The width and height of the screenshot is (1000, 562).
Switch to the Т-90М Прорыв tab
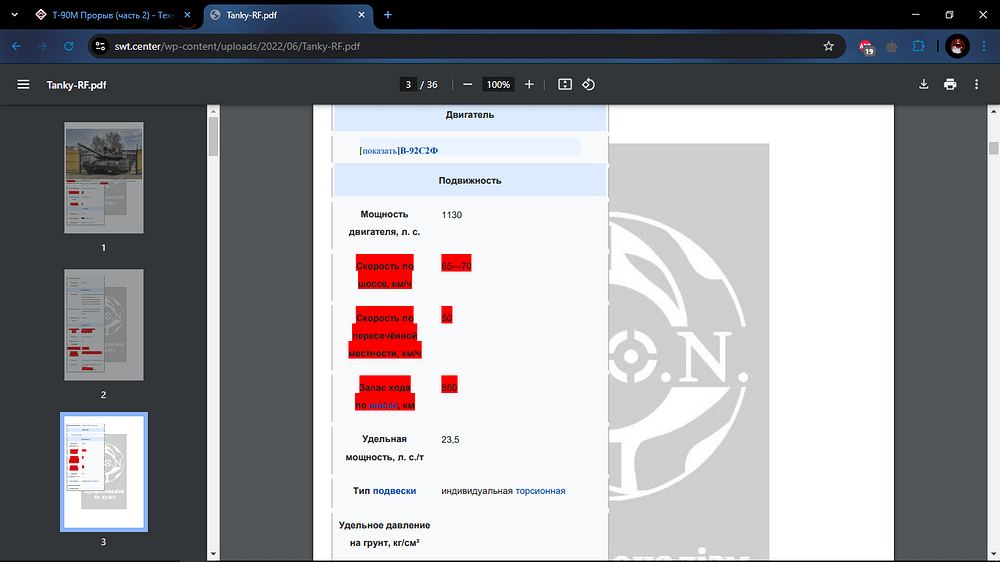point(113,15)
